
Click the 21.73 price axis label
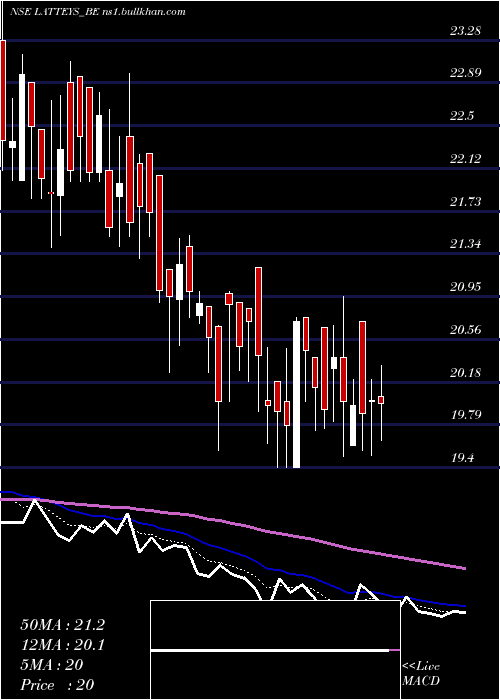(x=465, y=202)
